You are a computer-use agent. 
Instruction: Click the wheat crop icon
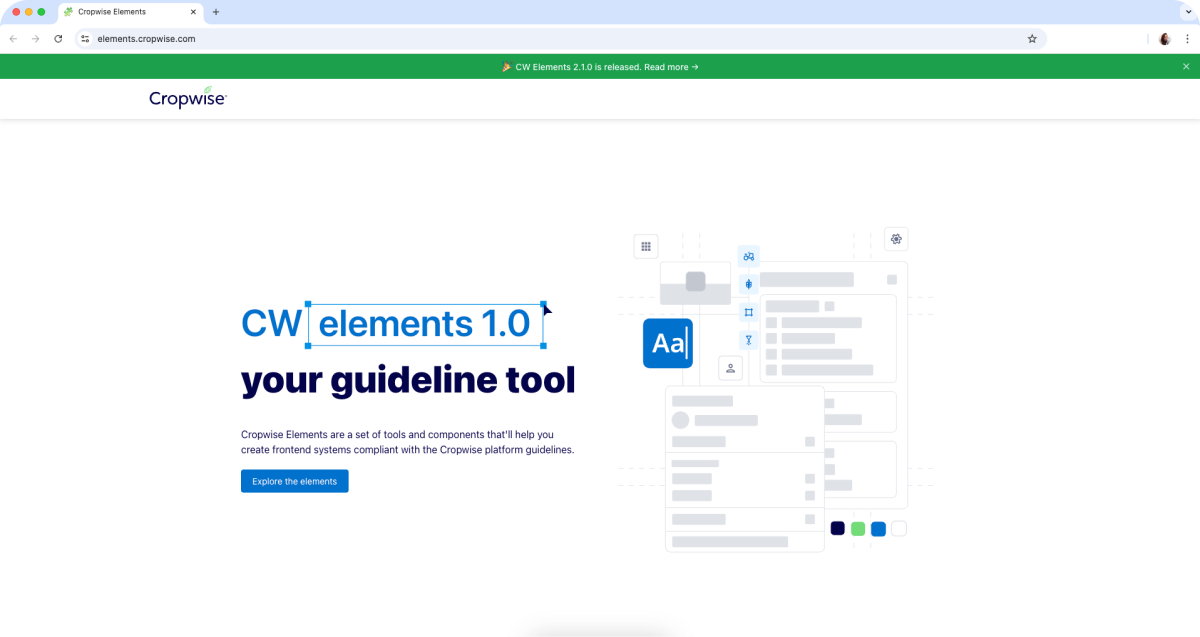coord(748,285)
